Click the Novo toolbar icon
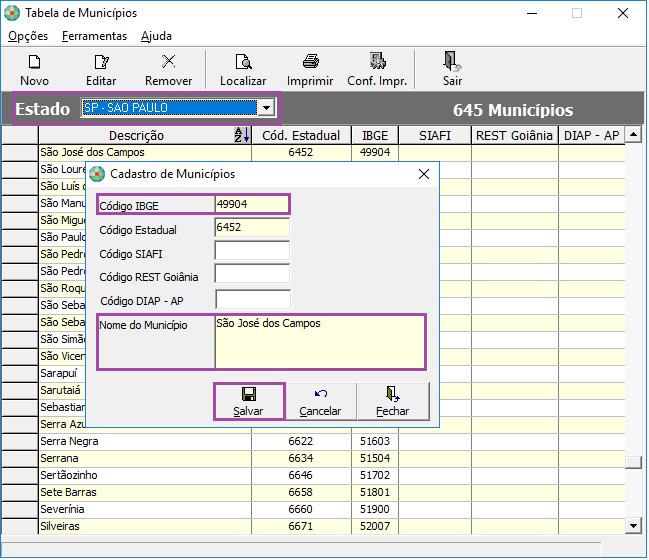This screenshot has height=560, width=649. click(x=34, y=63)
